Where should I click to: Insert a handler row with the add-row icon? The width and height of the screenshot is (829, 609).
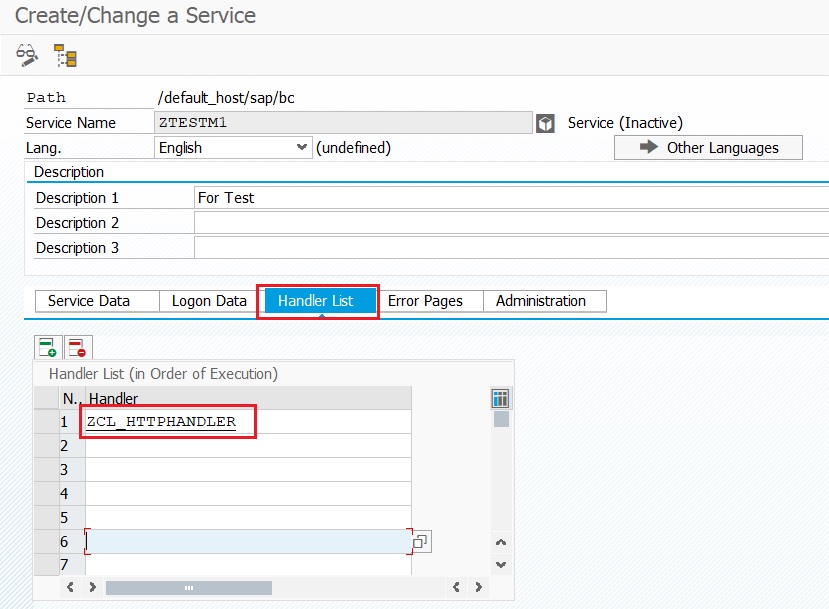point(47,347)
